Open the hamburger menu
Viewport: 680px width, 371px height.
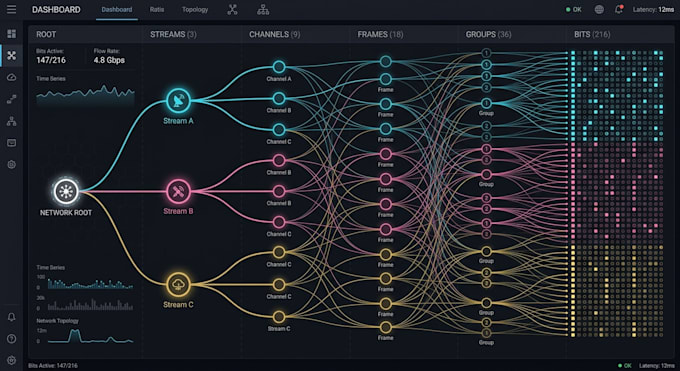pos(11,9)
